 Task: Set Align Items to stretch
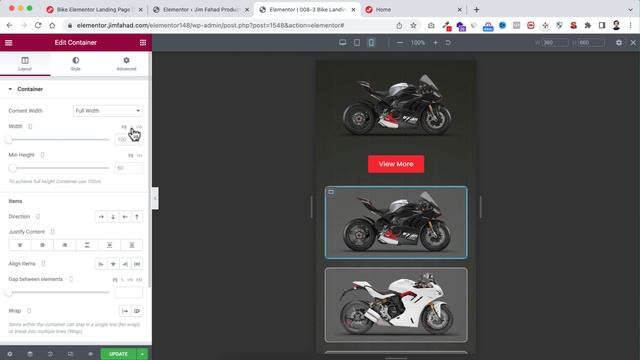coord(137,264)
